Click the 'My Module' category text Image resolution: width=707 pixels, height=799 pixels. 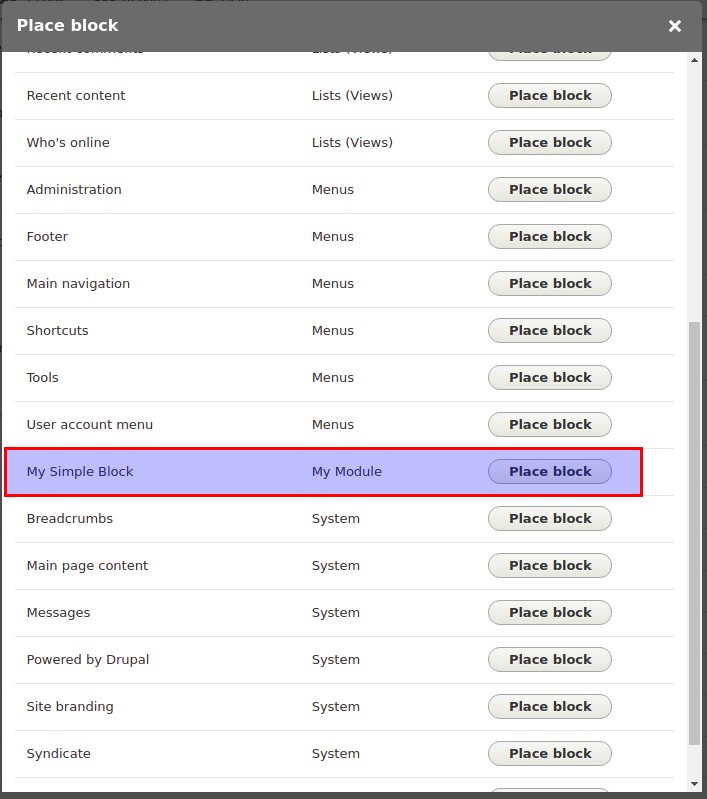[347, 472]
